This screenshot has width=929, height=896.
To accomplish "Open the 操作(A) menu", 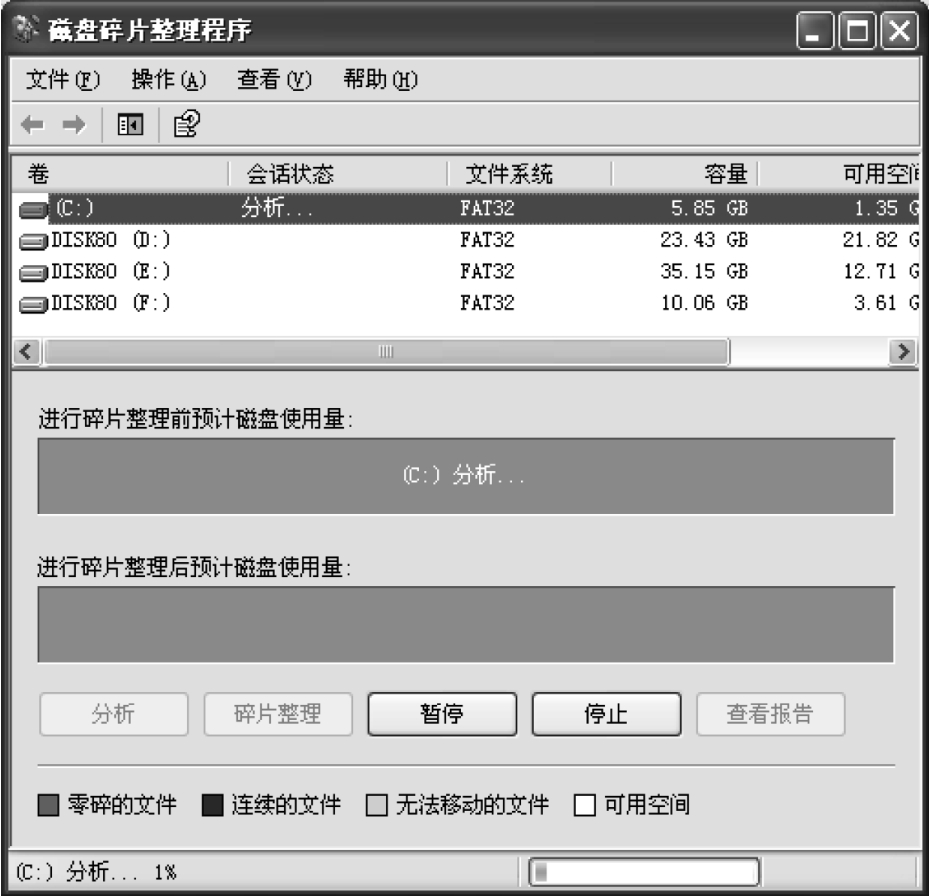I will coord(168,79).
